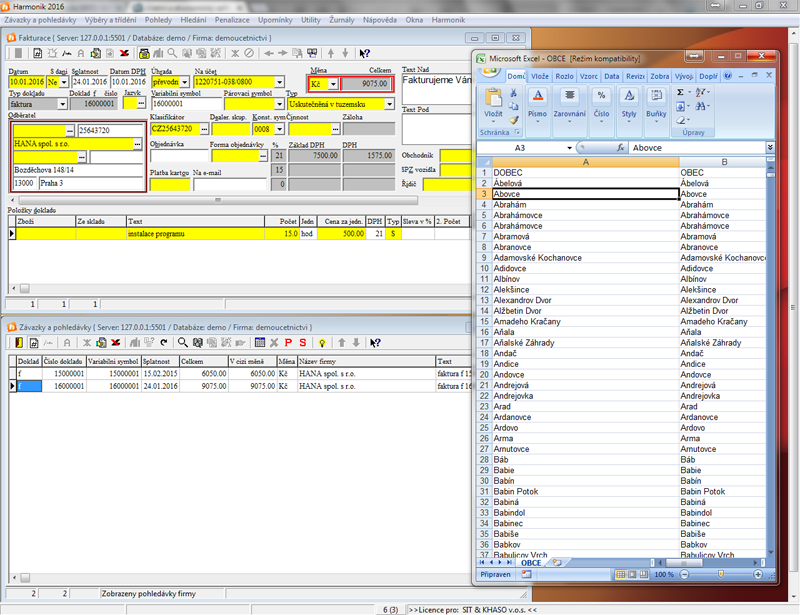Click the Clear eraser icon in Excel ribbon
This screenshot has width=800, height=615.
click(681, 120)
